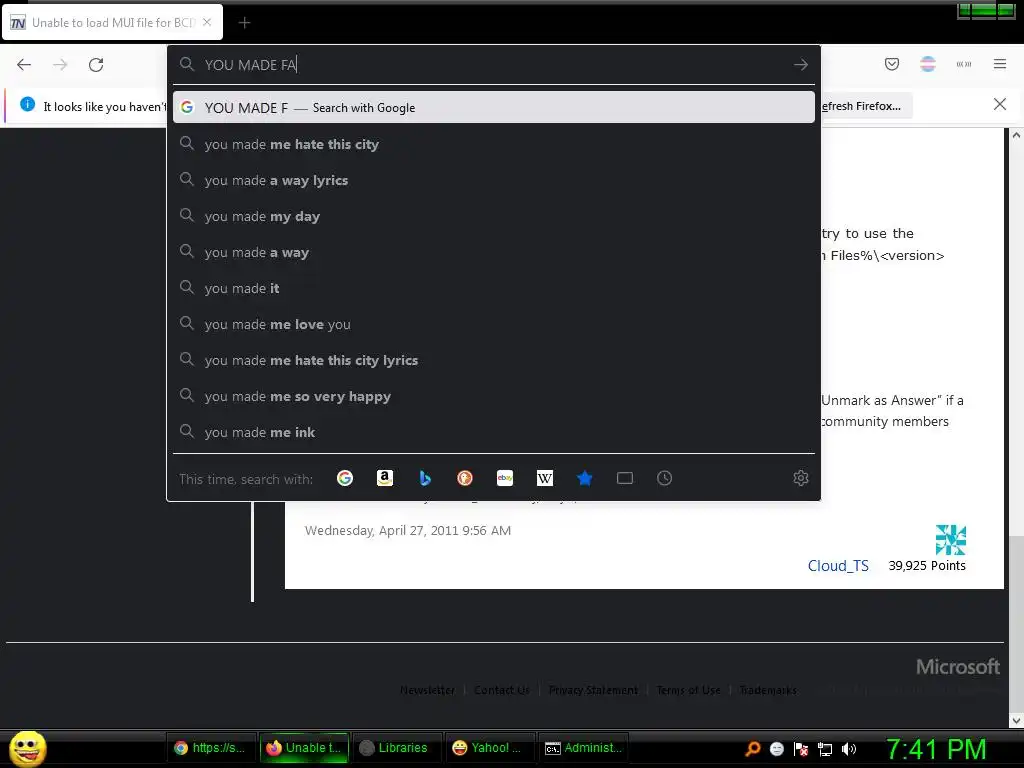Screen dimensions: 1024x768
Task: Choose 'YOU MADE F — Search with Google'
Action: [494, 108]
